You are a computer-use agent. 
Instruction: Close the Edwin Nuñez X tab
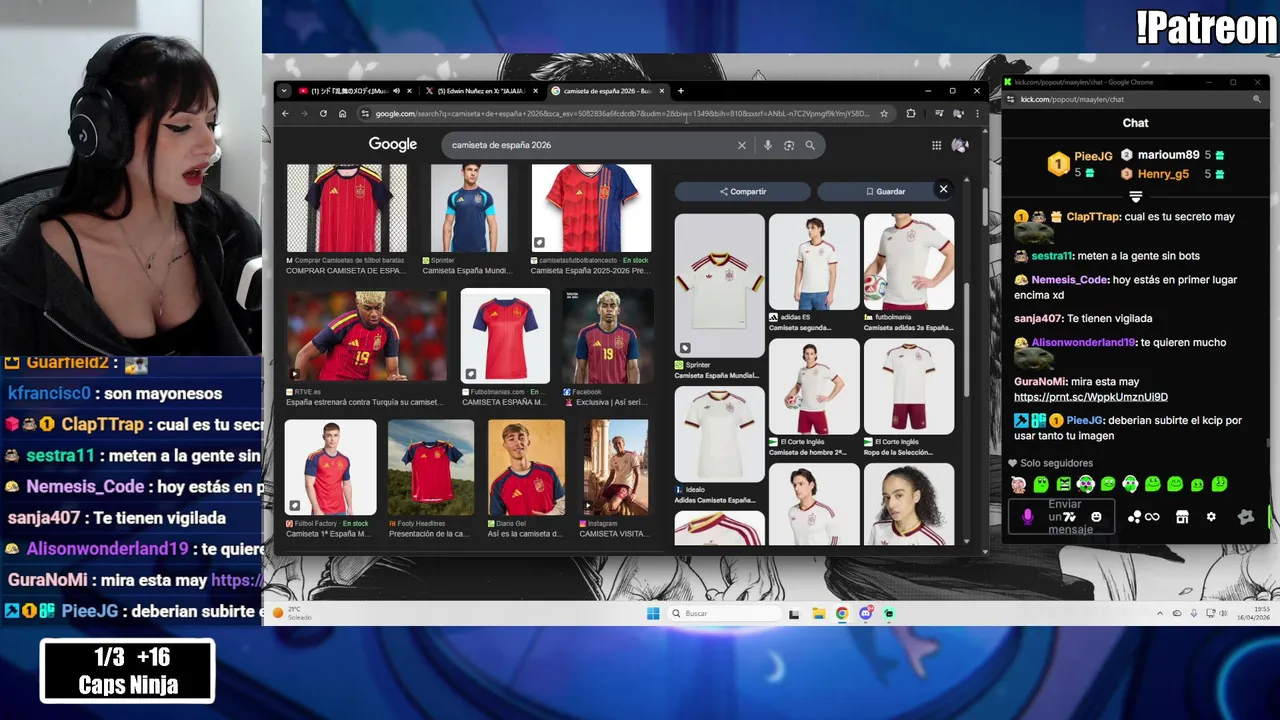pos(536,91)
